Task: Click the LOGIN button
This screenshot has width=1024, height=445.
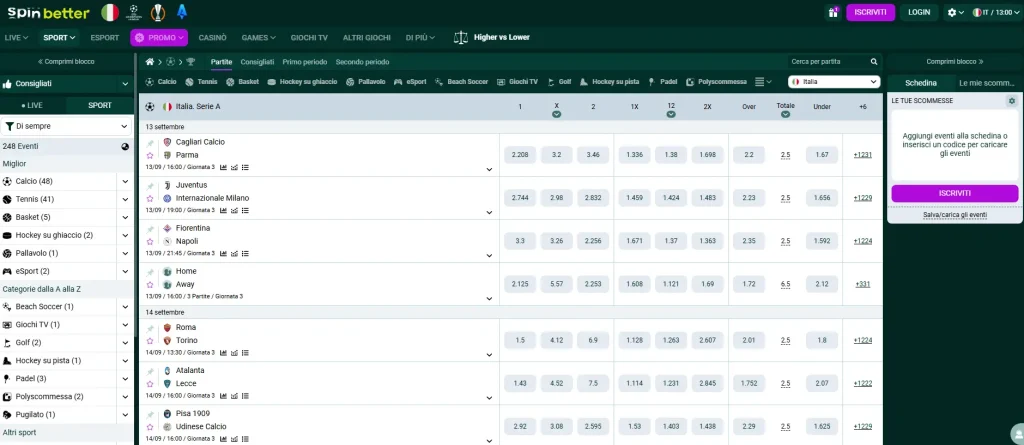Action: pos(919,12)
